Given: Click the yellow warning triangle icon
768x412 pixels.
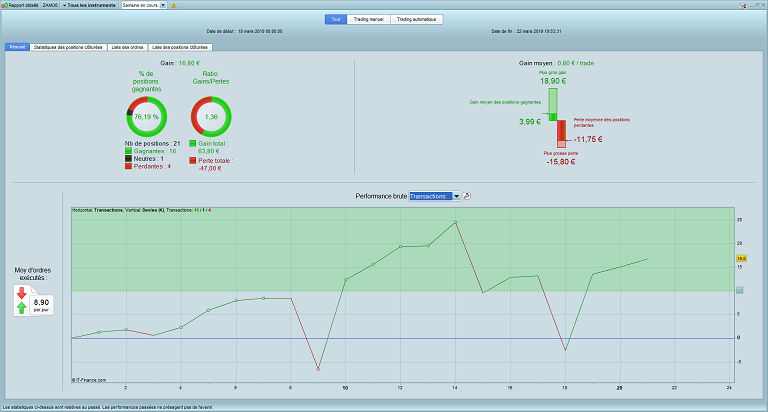Looking at the screenshot, I should 174,5.
